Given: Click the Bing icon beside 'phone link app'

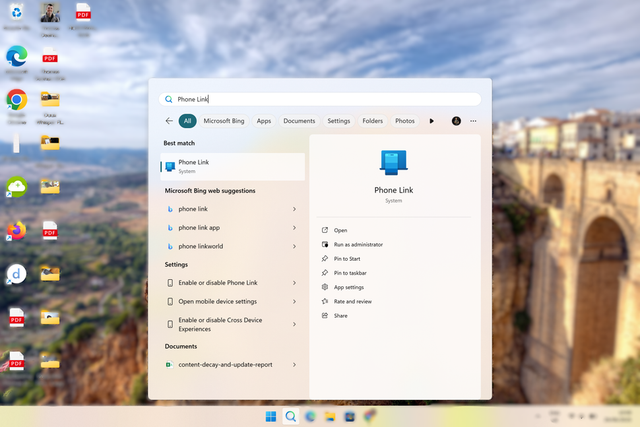Looking at the screenshot, I should pos(170,228).
